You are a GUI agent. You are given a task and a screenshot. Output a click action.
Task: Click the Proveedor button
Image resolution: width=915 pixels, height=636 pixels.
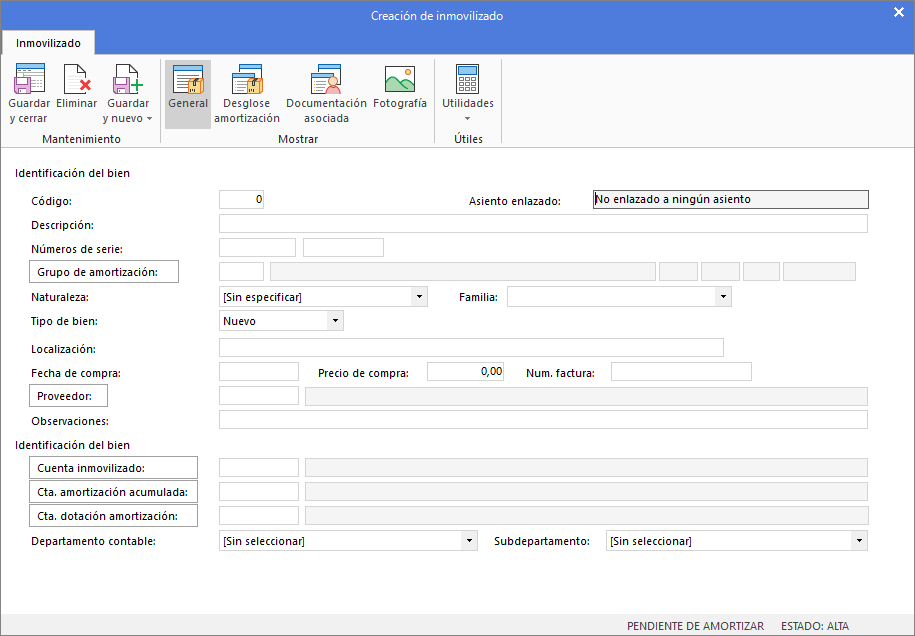pyautogui.click(x=68, y=396)
